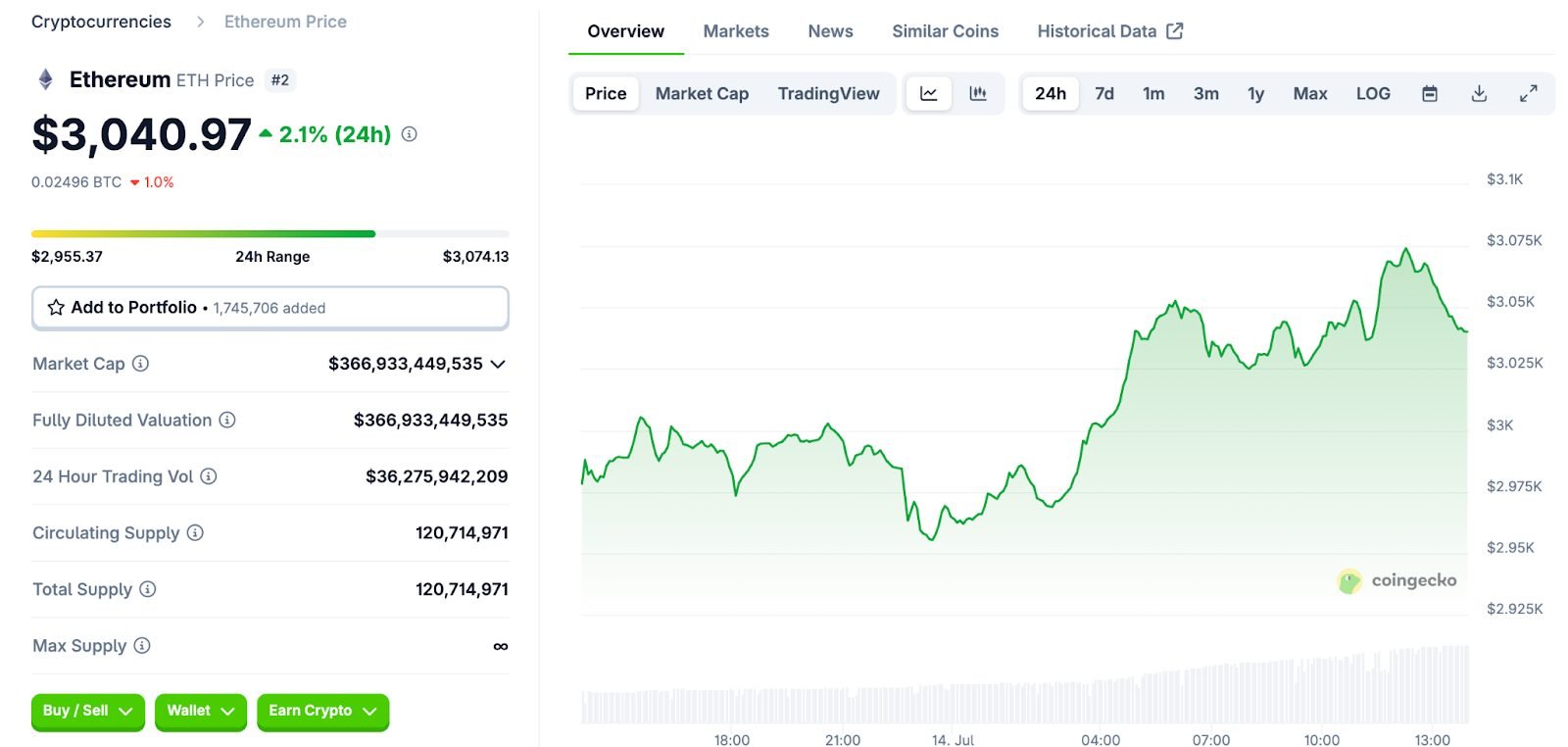The image size is (1568, 747).
Task: Go to the Similar Coins tab
Action: tap(945, 31)
